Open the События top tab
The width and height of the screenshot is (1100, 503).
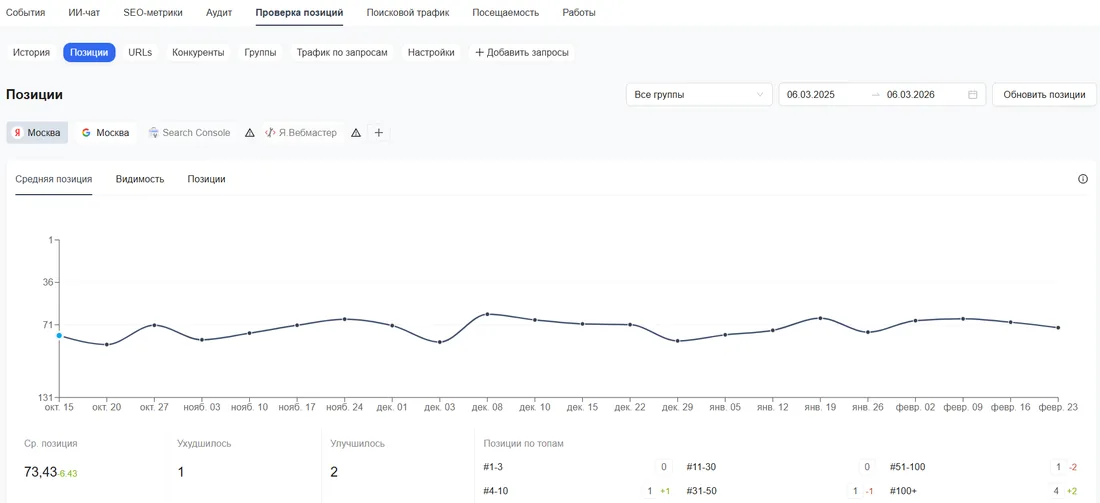tap(25, 13)
